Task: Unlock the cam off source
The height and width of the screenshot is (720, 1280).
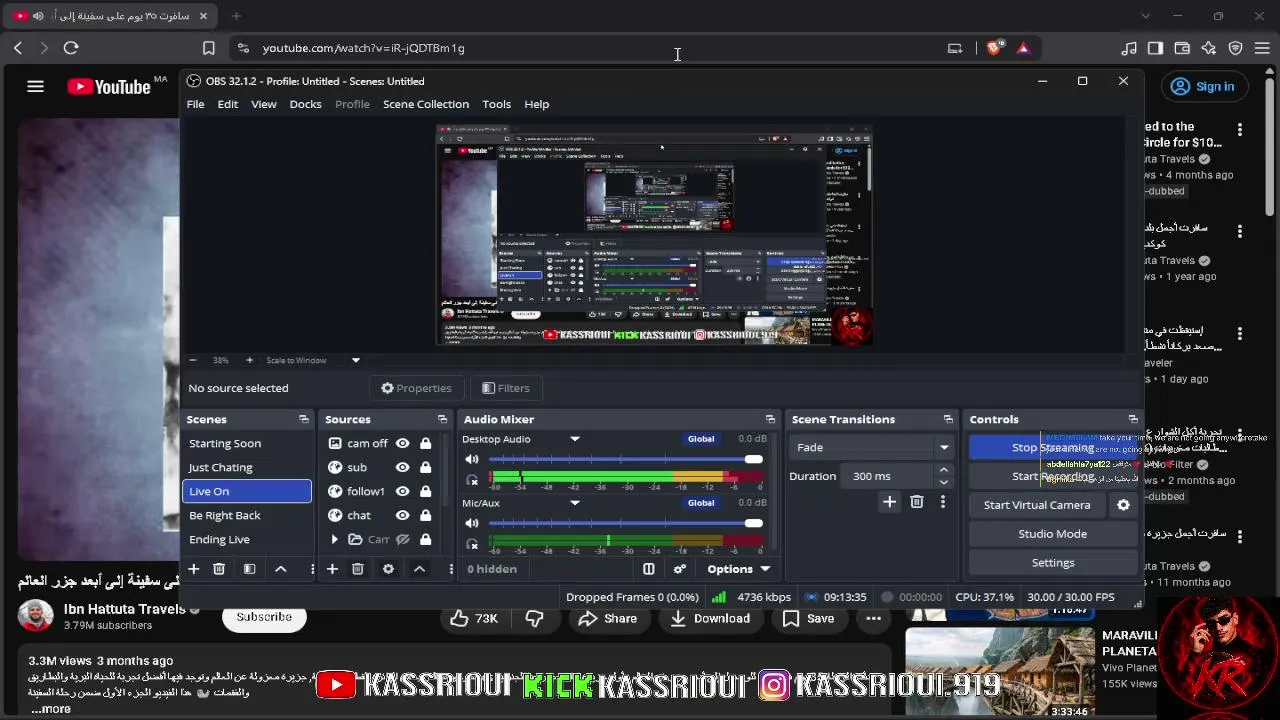Action: 425,443
